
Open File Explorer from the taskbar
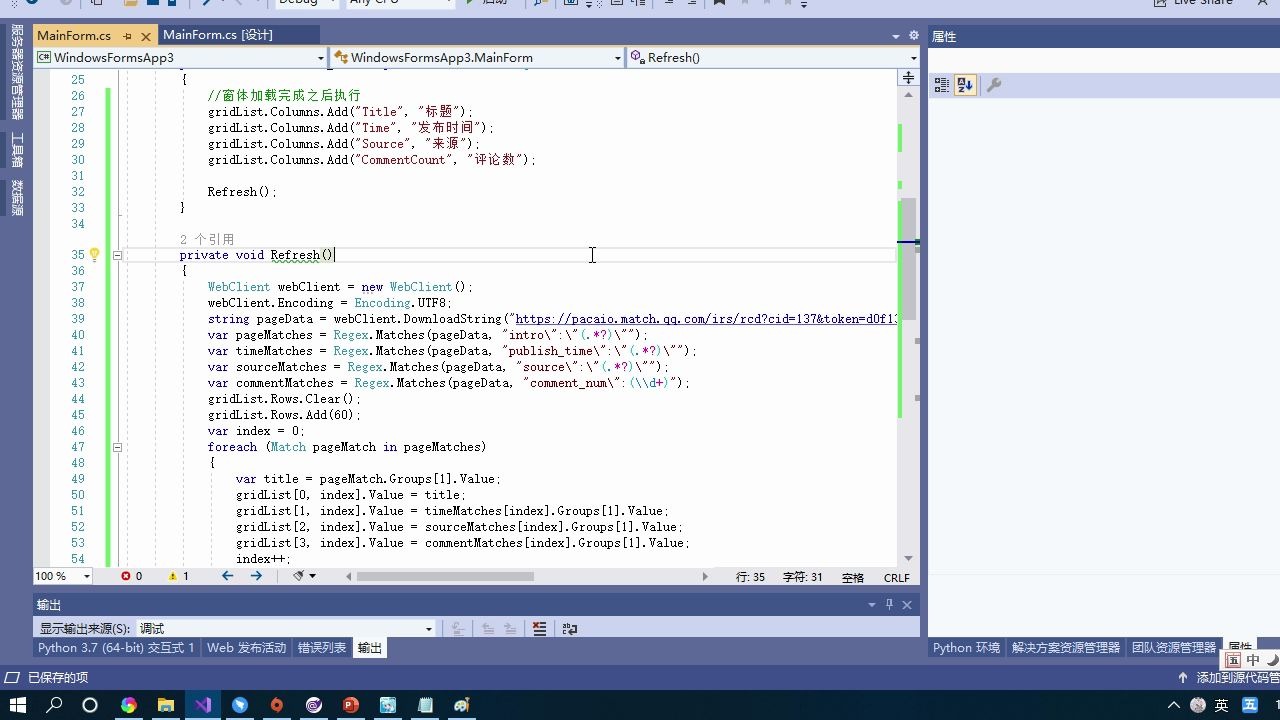click(166, 705)
